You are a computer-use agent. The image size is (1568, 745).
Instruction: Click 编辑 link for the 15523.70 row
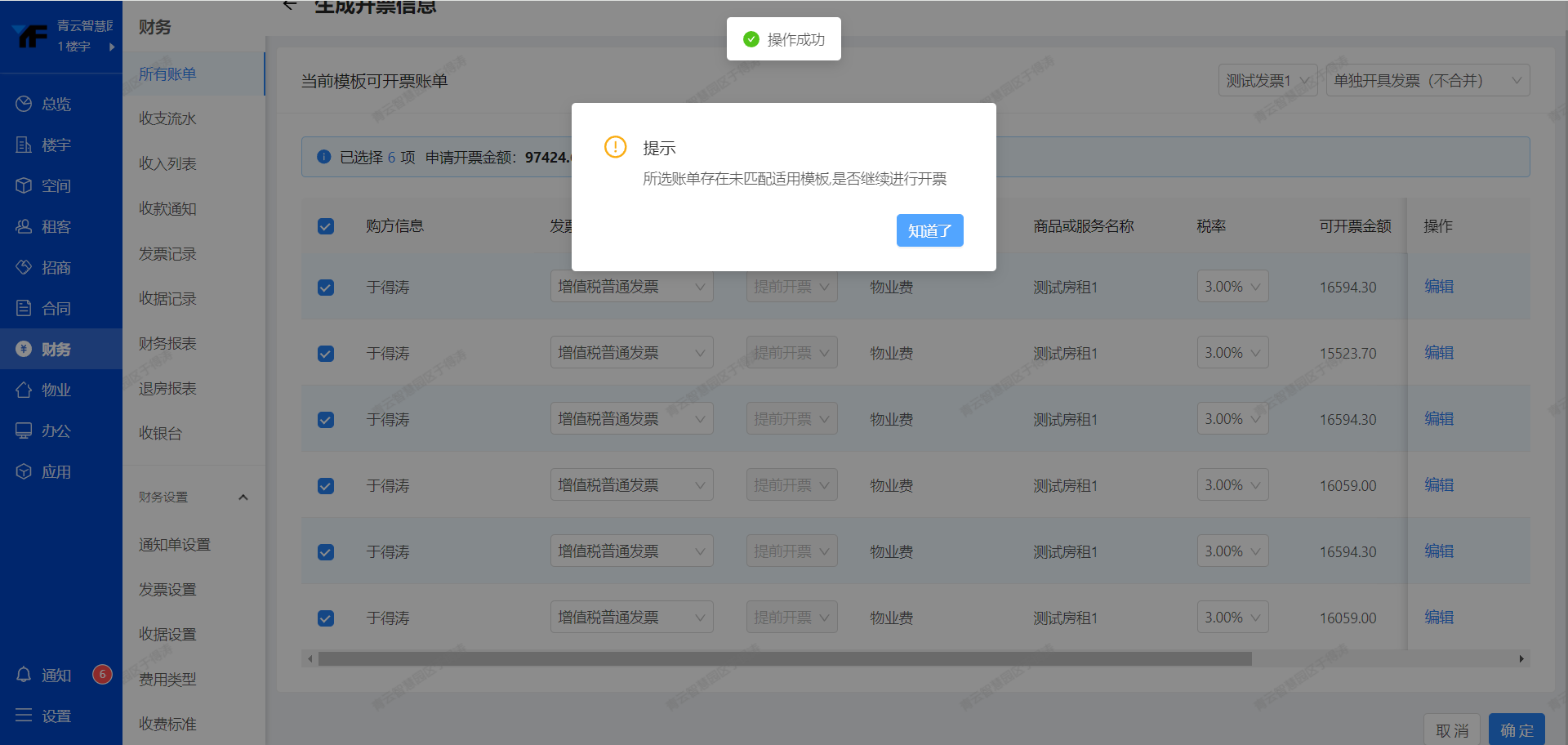(x=1438, y=353)
